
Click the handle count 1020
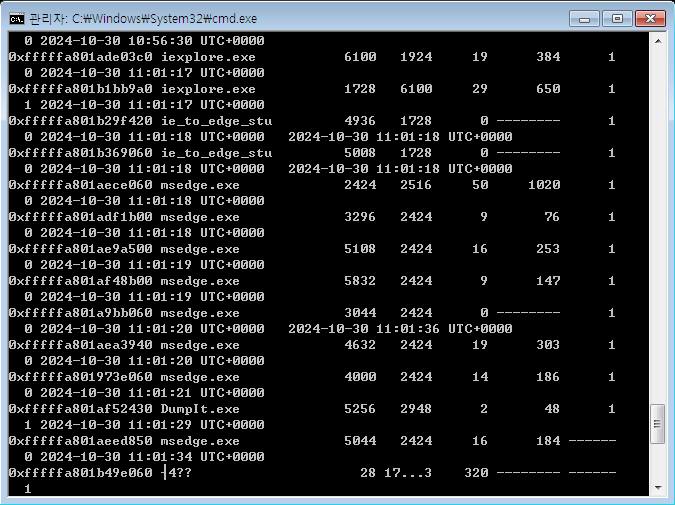[544, 185]
